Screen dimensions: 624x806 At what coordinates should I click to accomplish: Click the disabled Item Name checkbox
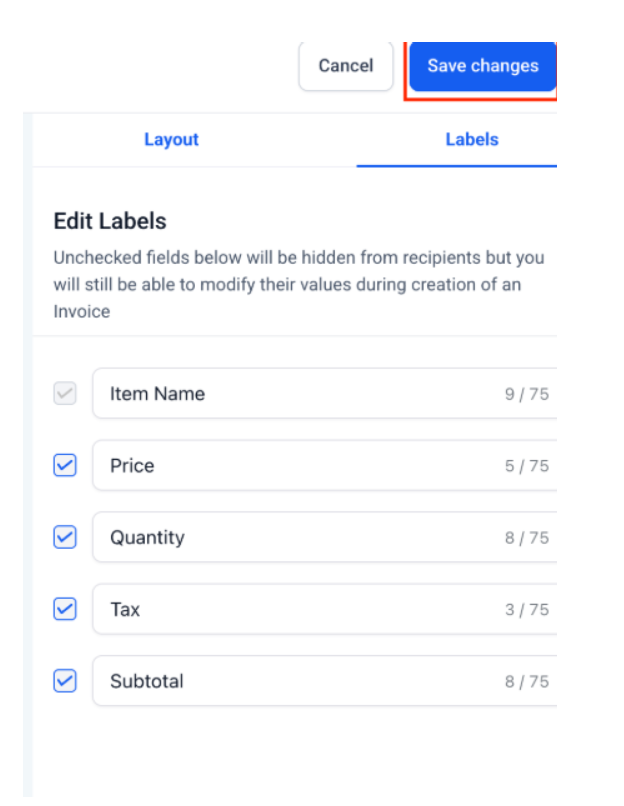[x=65, y=394]
